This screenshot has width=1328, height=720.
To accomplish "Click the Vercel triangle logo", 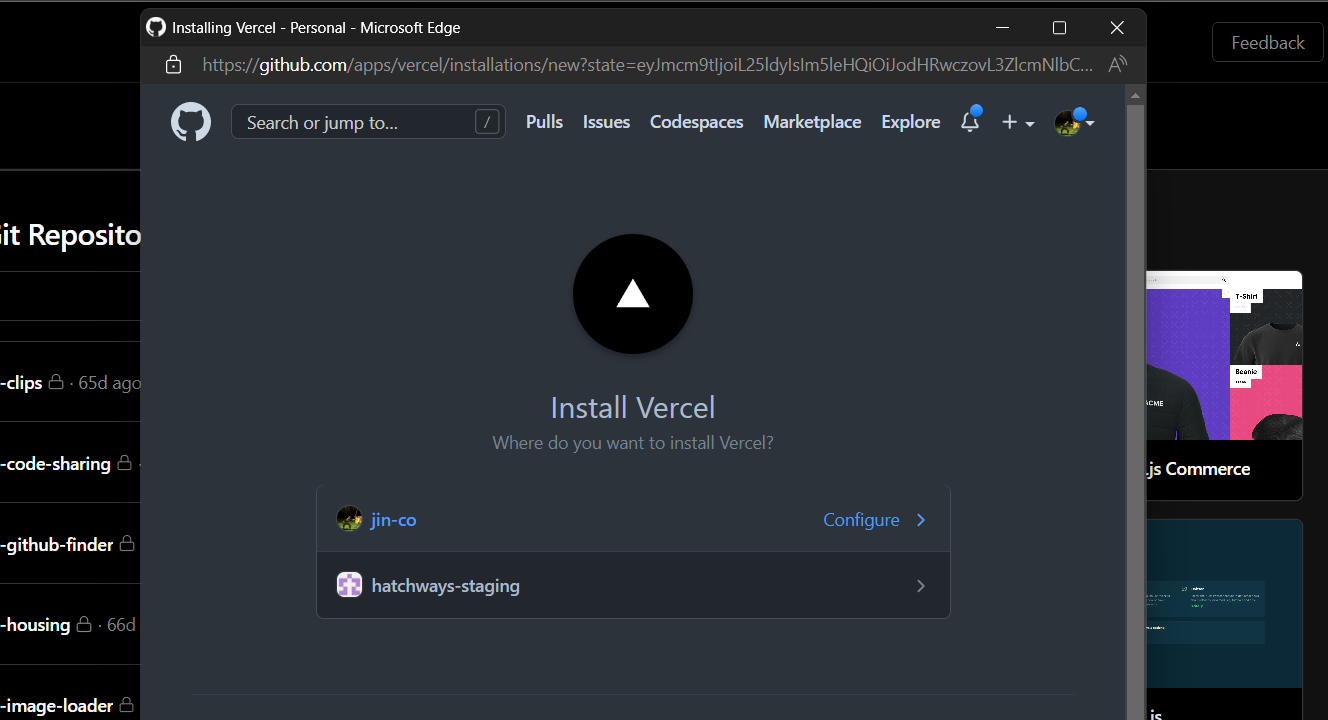I will click(633, 294).
